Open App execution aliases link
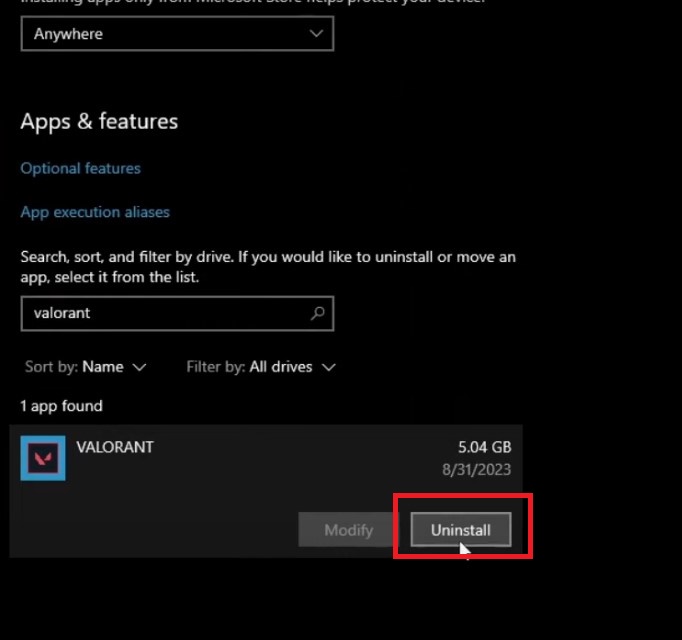 (x=95, y=212)
